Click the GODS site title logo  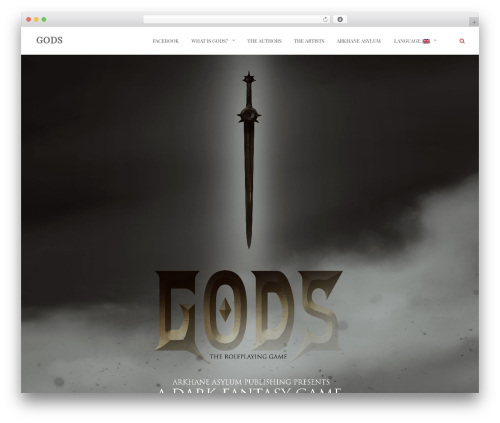click(x=49, y=40)
